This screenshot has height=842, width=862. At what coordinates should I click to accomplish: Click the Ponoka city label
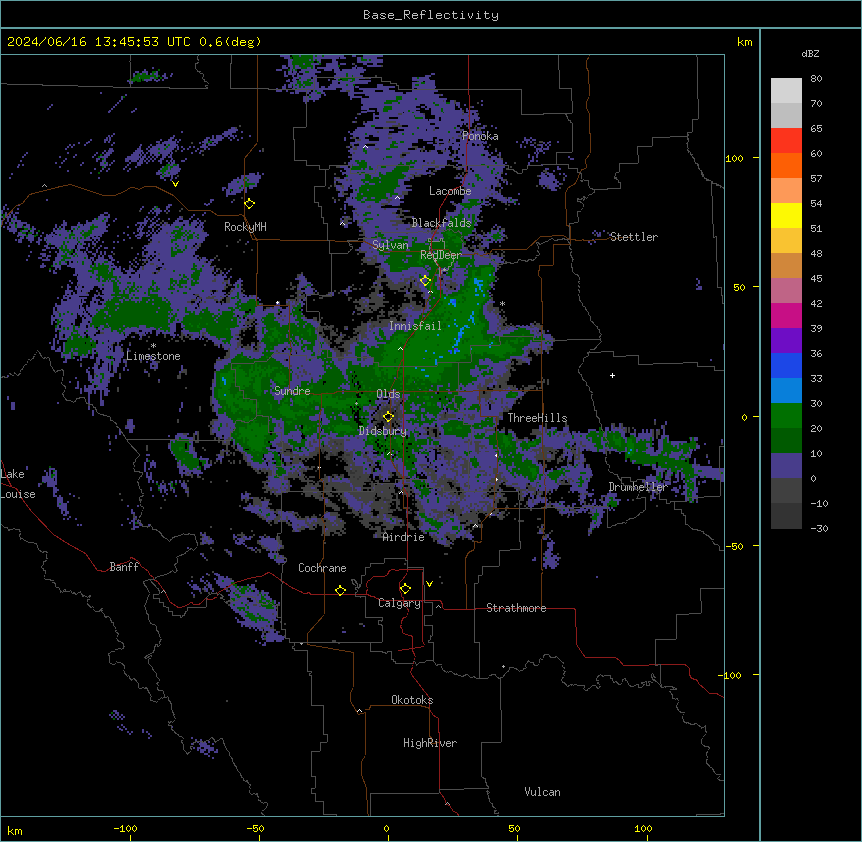pos(480,136)
